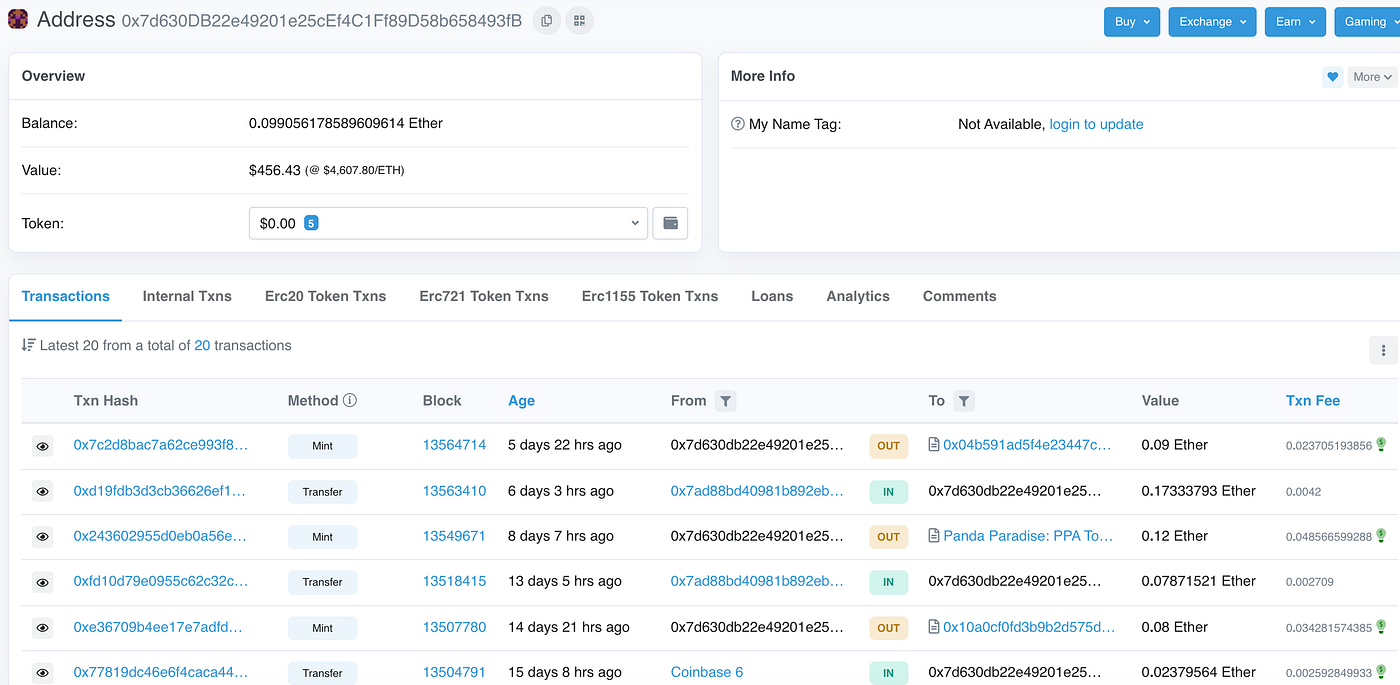The width and height of the screenshot is (1400, 685).
Task: Open transaction hash 0x243602955d0eb0a56e
Action: point(160,536)
